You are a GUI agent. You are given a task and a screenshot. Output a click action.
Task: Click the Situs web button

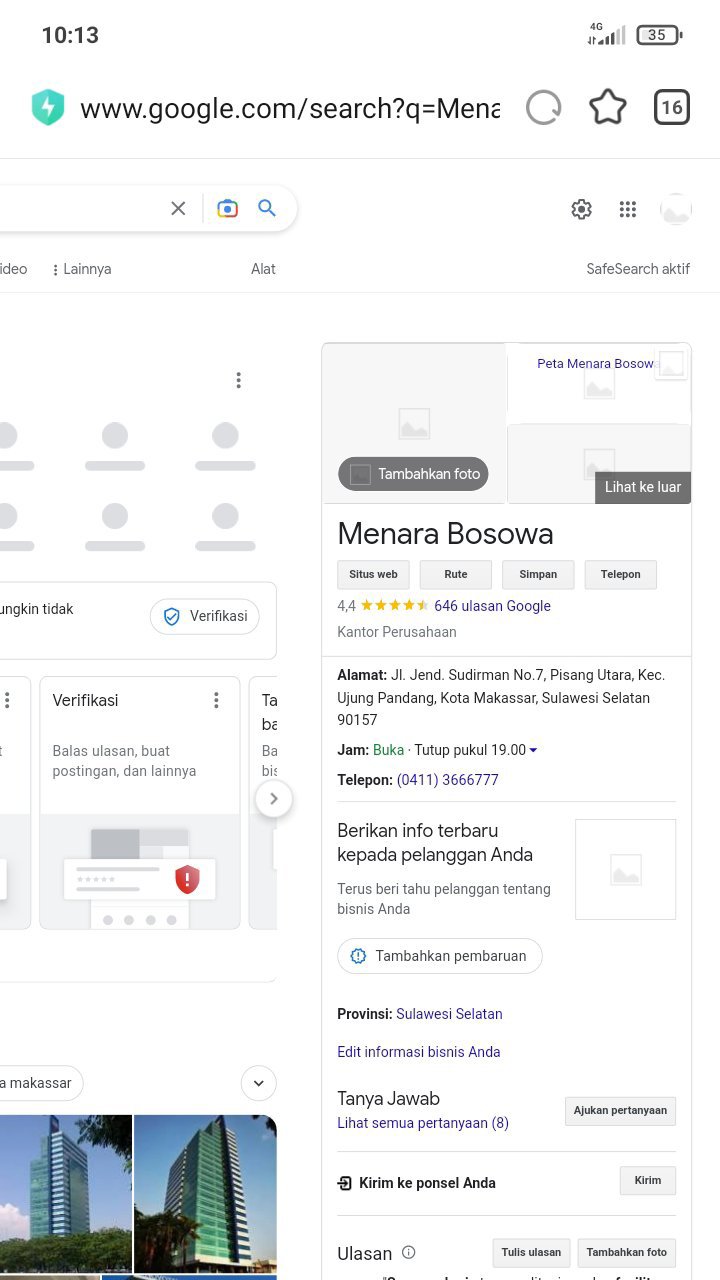tap(373, 575)
